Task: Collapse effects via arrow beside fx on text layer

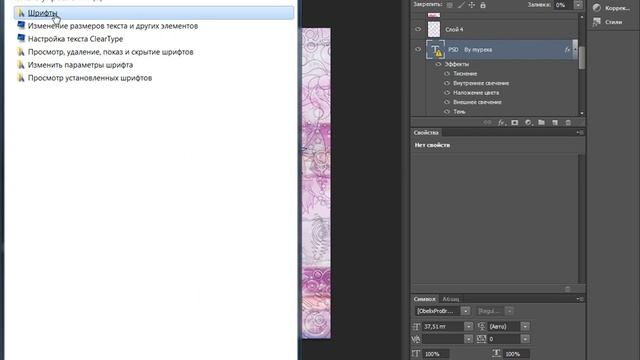Action: click(x=575, y=49)
